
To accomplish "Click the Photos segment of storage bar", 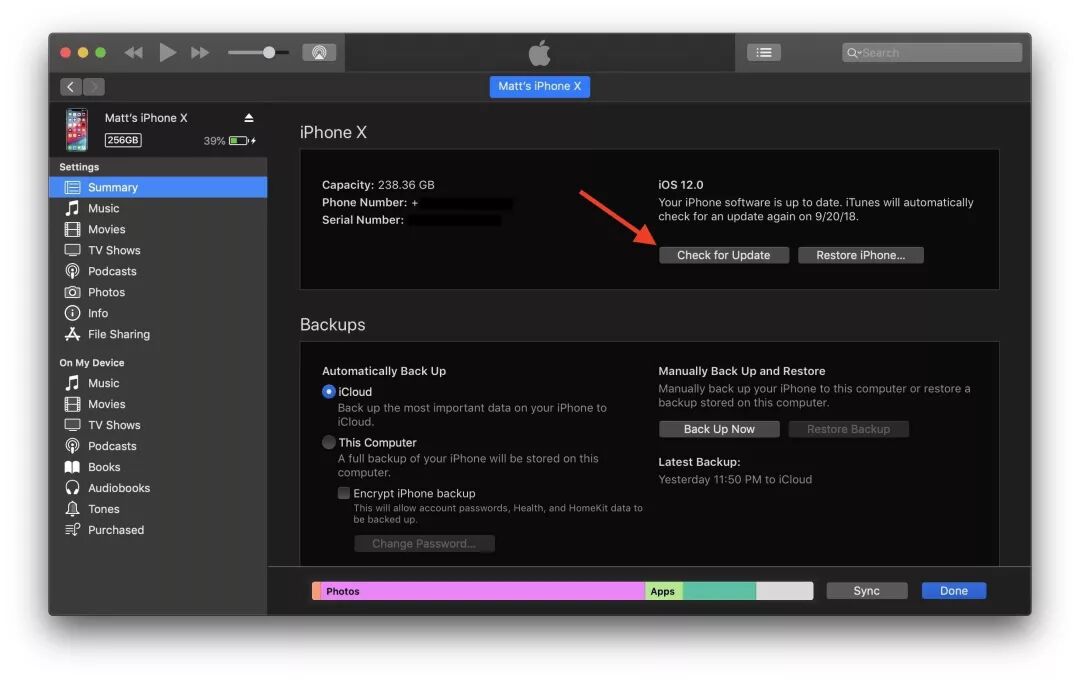I will point(482,591).
